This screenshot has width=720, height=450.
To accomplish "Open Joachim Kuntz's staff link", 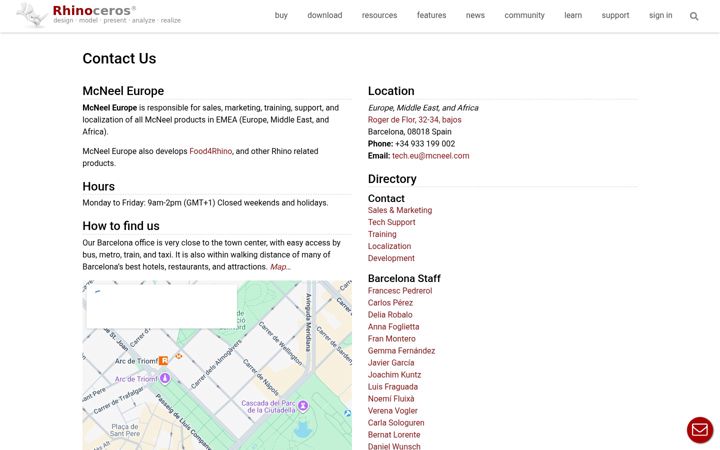I will (394, 375).
